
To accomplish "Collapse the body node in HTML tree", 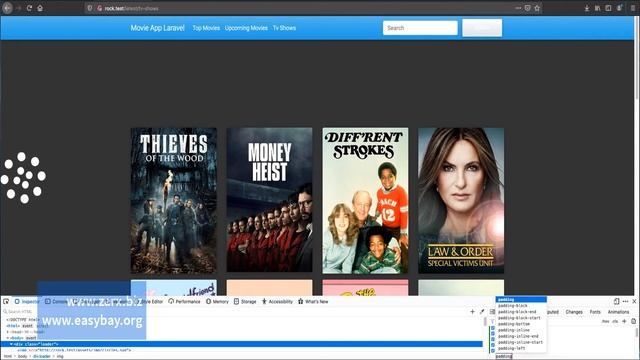I will 7,338.
